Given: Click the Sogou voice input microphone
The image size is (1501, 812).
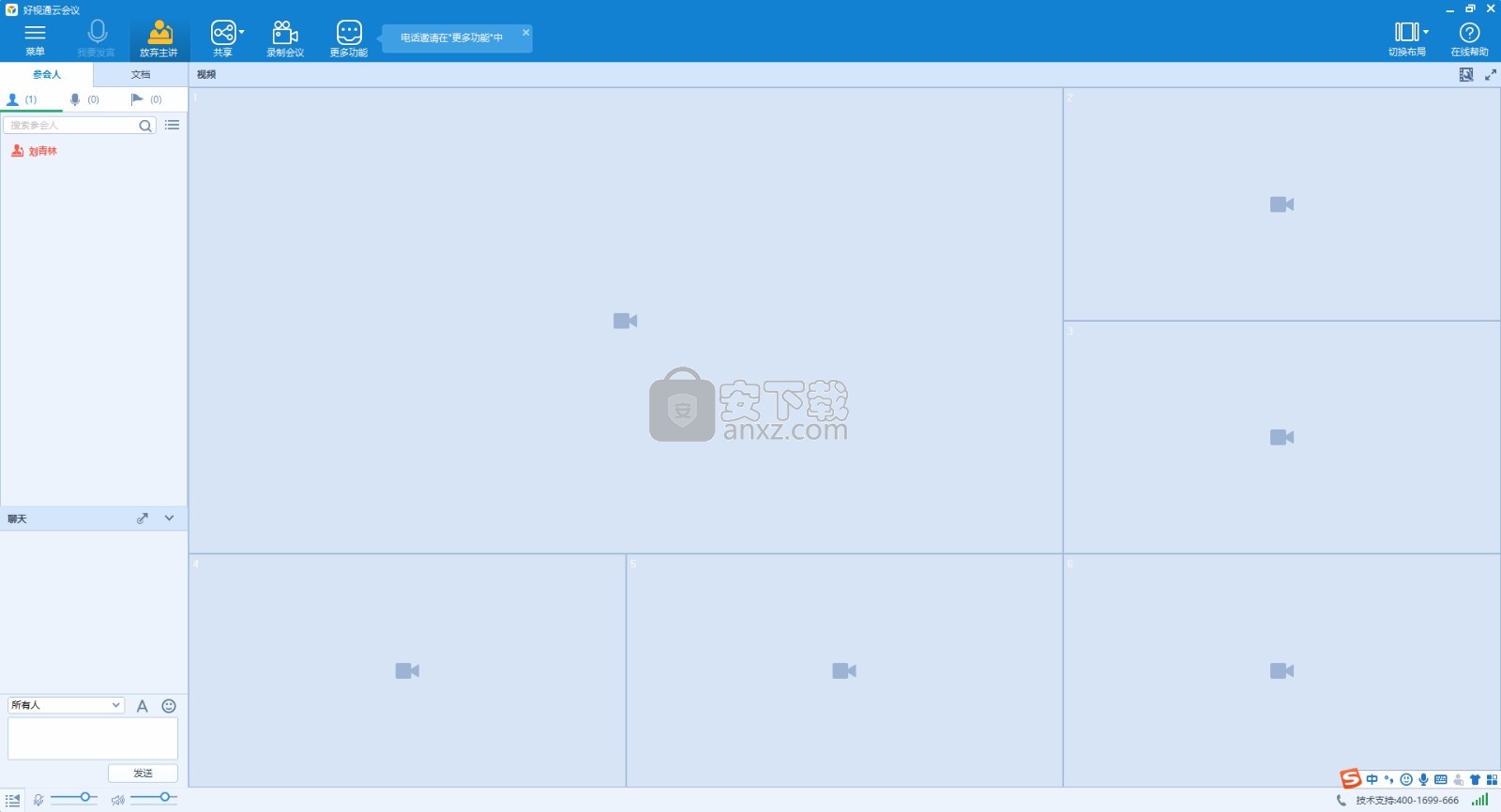Looking at the screenshot, I should [x=1423, y=779].
